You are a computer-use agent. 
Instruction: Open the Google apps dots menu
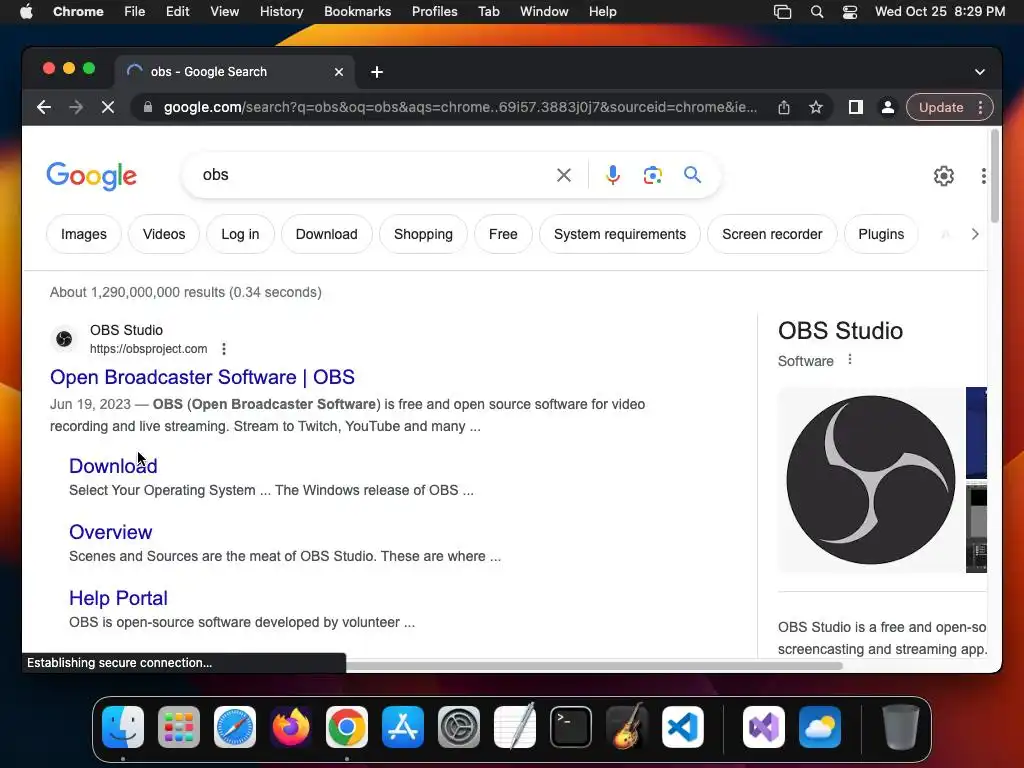coord(983,176)
